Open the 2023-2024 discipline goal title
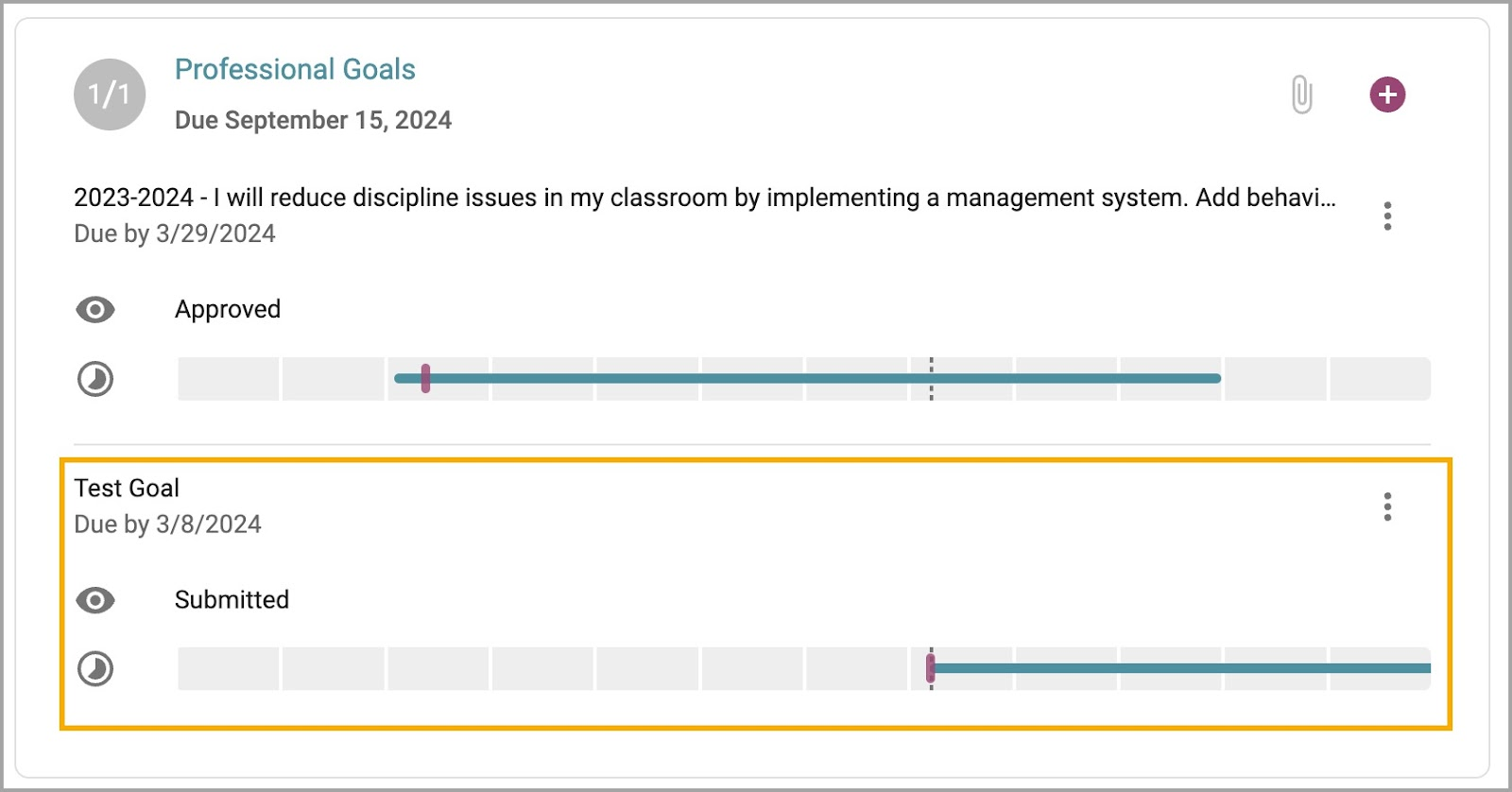Screen dimensions: 1512x792 coord(704,198)
